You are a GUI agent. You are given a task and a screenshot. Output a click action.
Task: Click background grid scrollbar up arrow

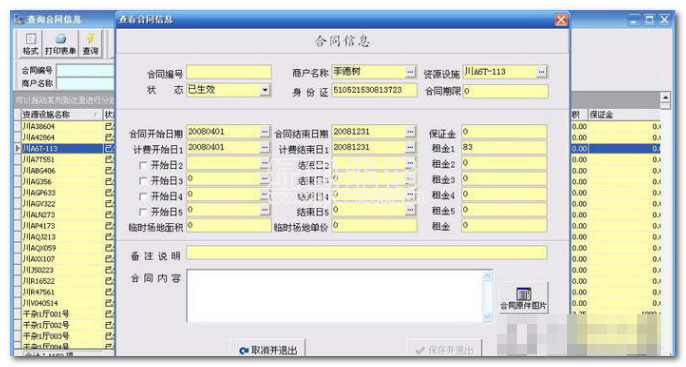(x=665, y=97)
